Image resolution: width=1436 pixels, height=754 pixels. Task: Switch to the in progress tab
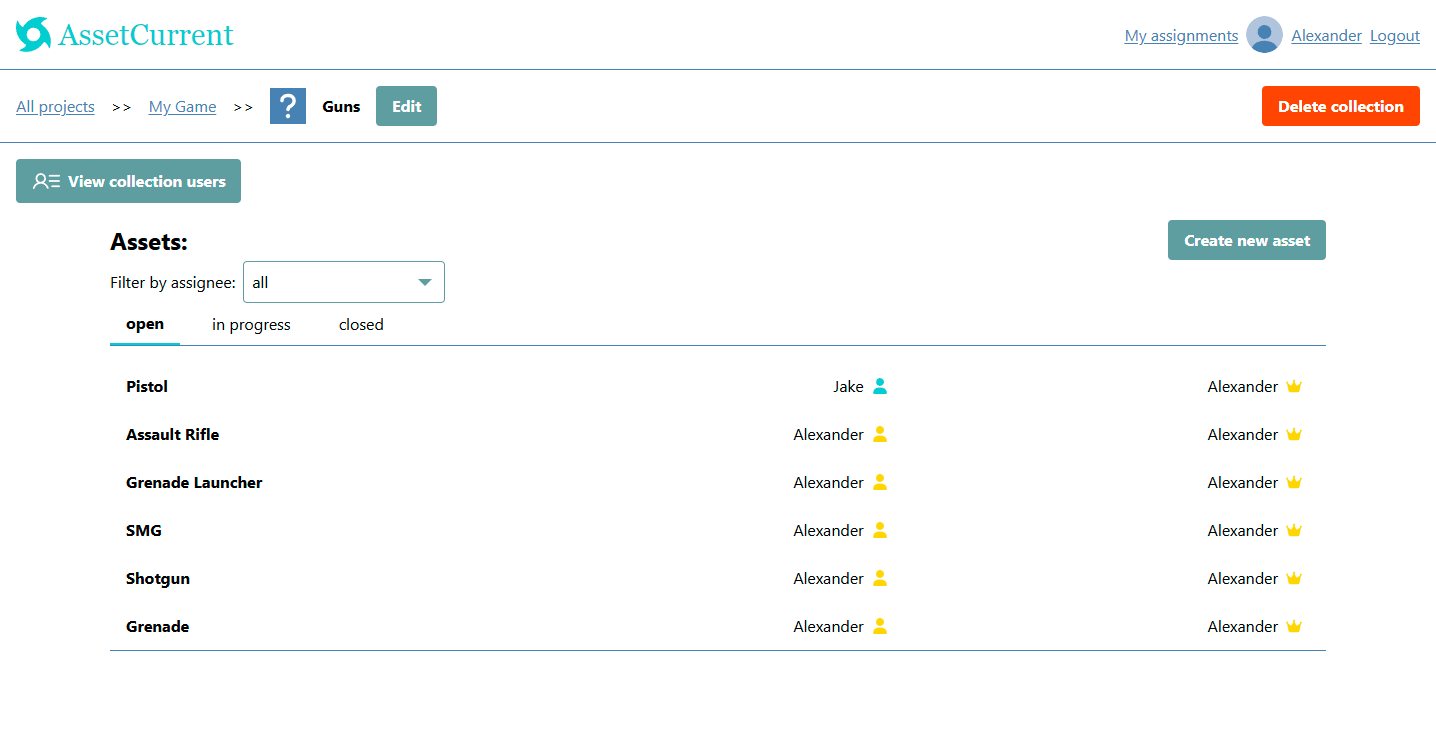point(251,324)
